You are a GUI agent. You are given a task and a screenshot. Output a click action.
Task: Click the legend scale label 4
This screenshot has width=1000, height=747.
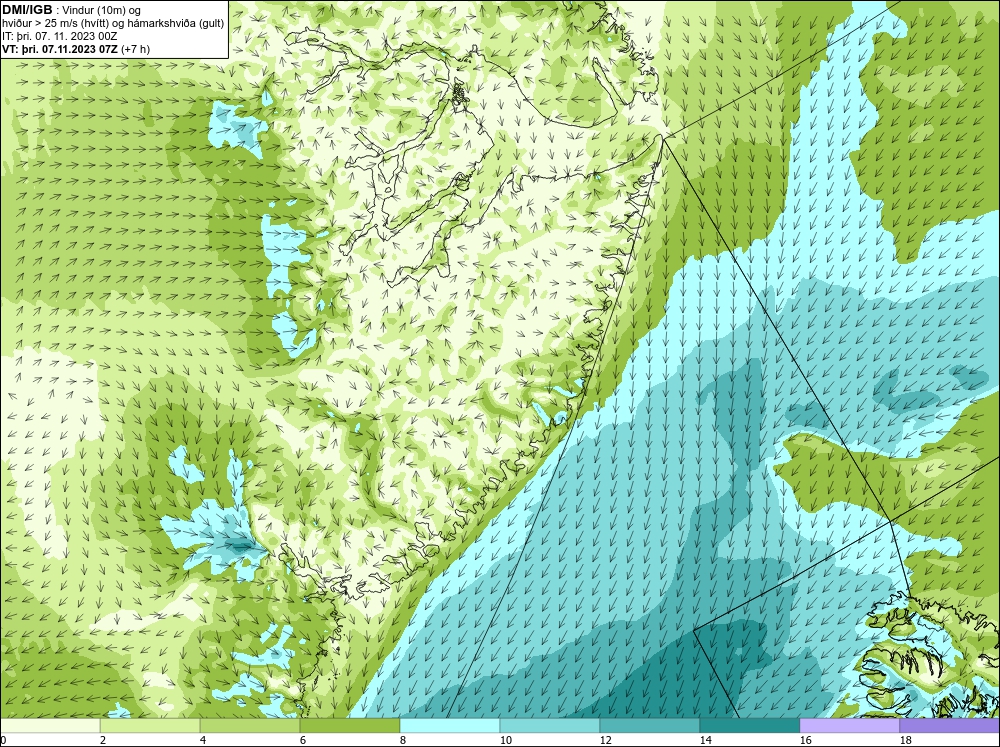(x=203, y=740)
